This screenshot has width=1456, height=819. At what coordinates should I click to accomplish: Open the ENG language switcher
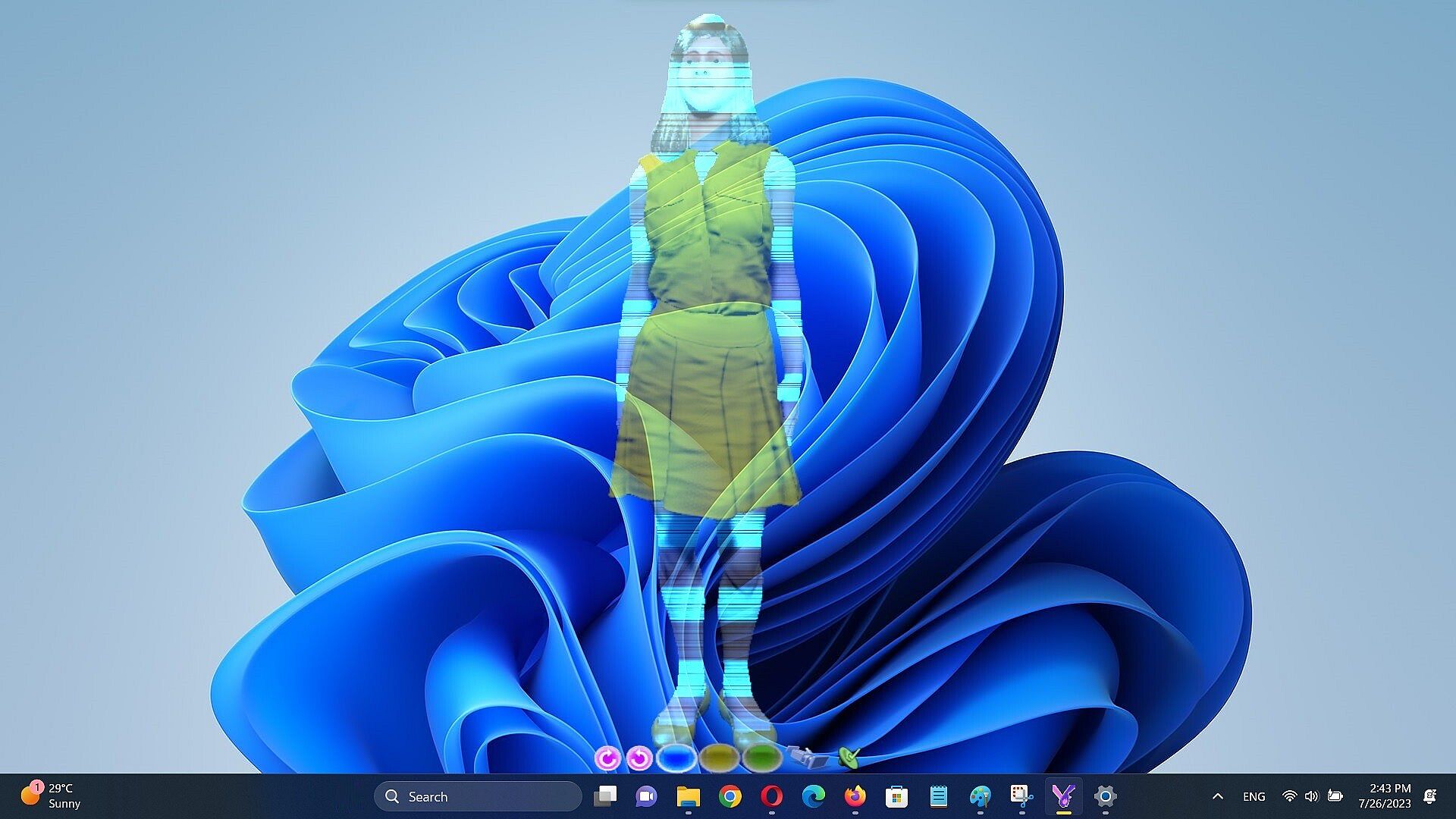tap(1254, 796)
